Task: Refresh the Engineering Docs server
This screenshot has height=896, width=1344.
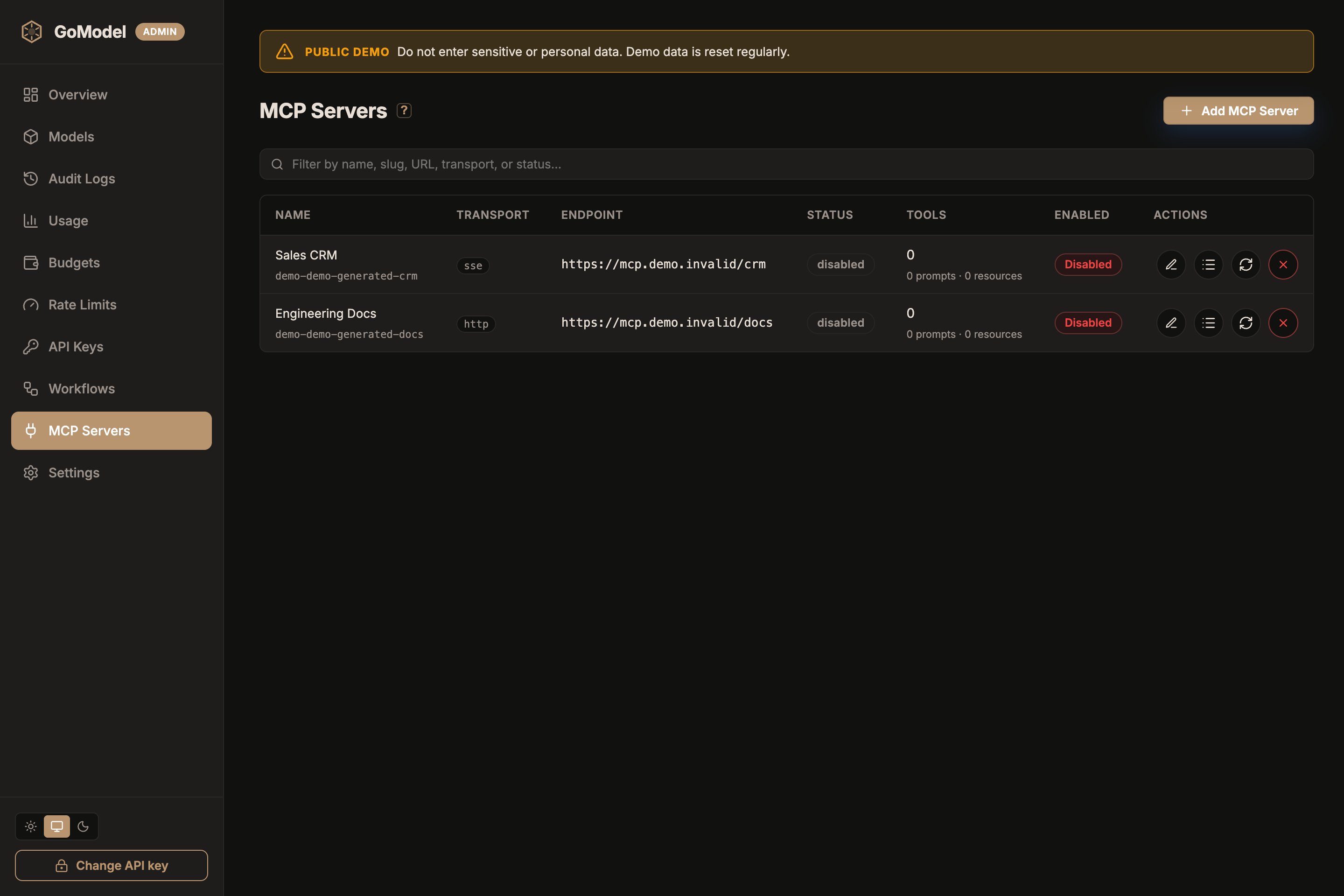Action: 1246,323
